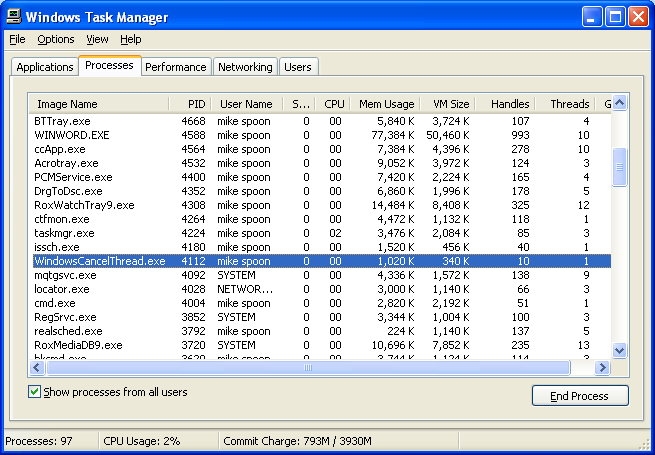Click the horizontal scrollbar right arrow
Viewport: 655px width, 455px height.
click(x=602, y=368)
